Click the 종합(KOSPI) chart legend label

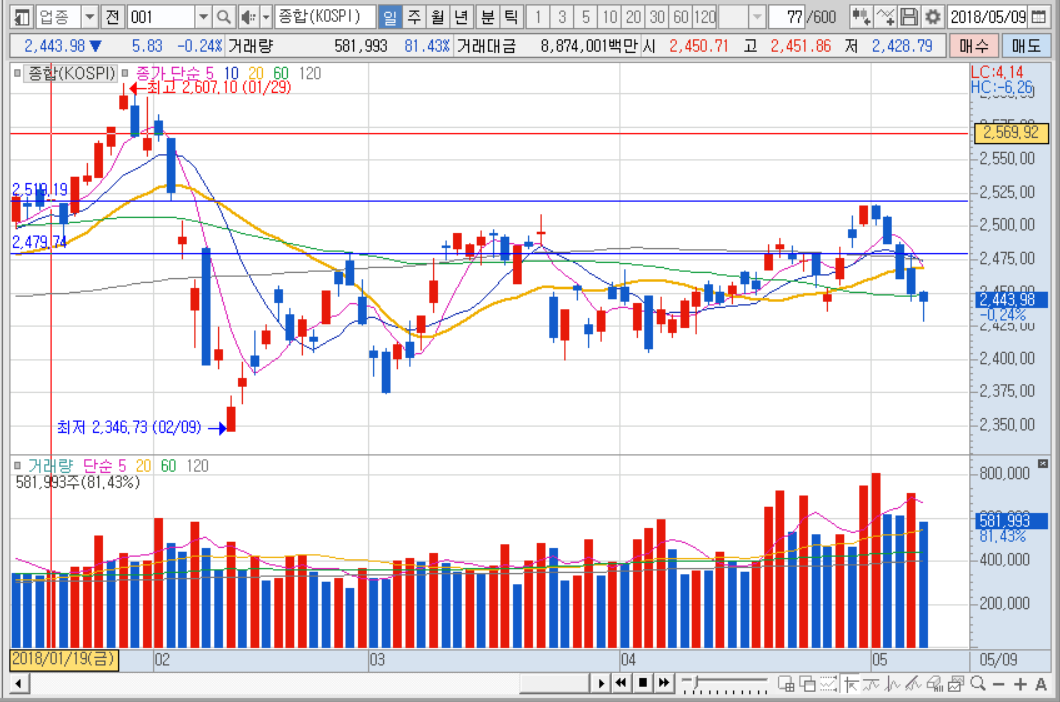71,73
